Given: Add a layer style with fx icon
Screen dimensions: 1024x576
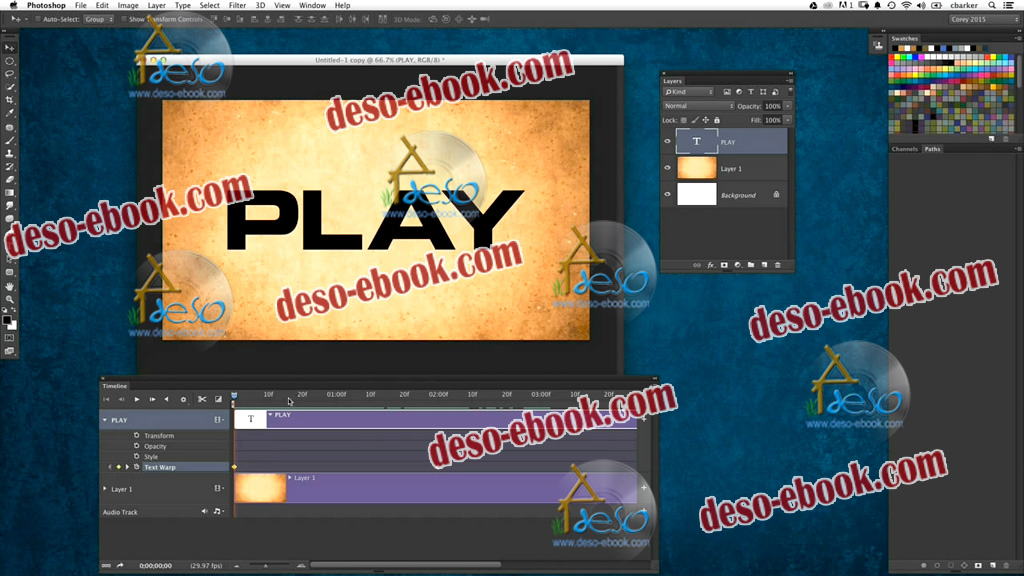Looking at the screenshot, I should 711,265.
